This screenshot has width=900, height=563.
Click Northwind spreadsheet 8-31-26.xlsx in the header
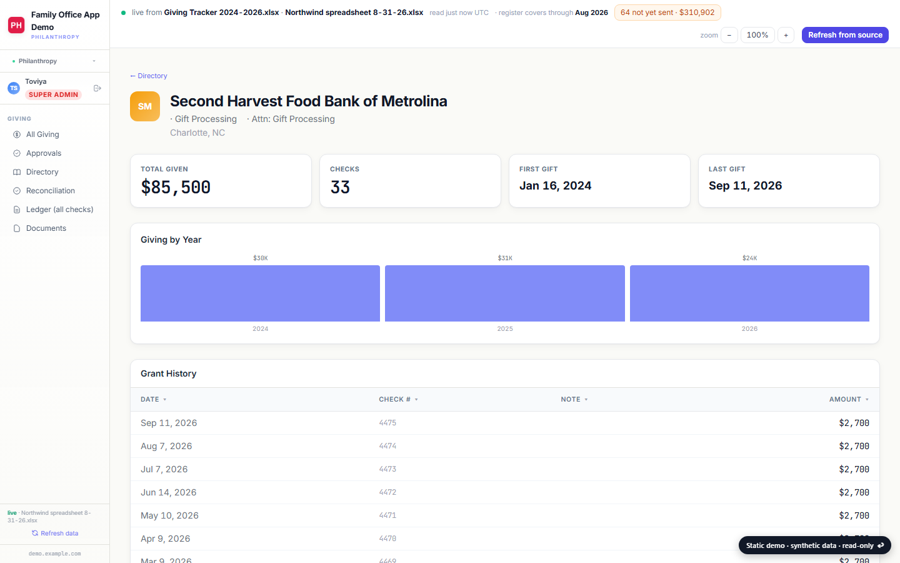point(354,13)
